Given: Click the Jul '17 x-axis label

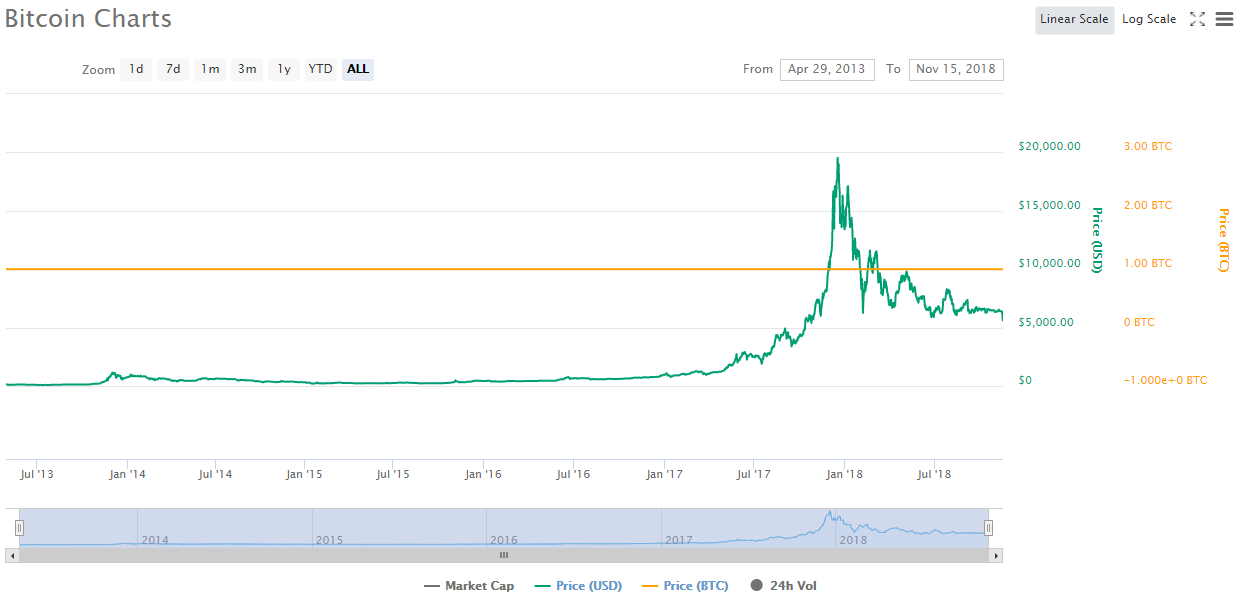Looking at the screenshot, I should click(753, 474).
